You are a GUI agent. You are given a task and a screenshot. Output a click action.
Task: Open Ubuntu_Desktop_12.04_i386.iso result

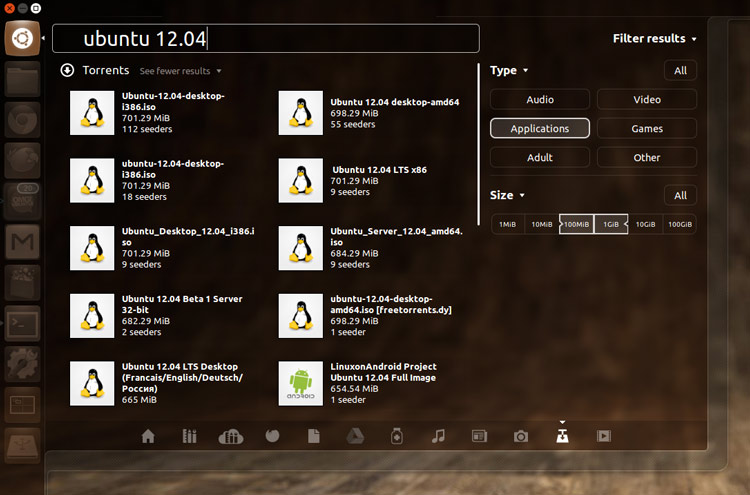163,248
